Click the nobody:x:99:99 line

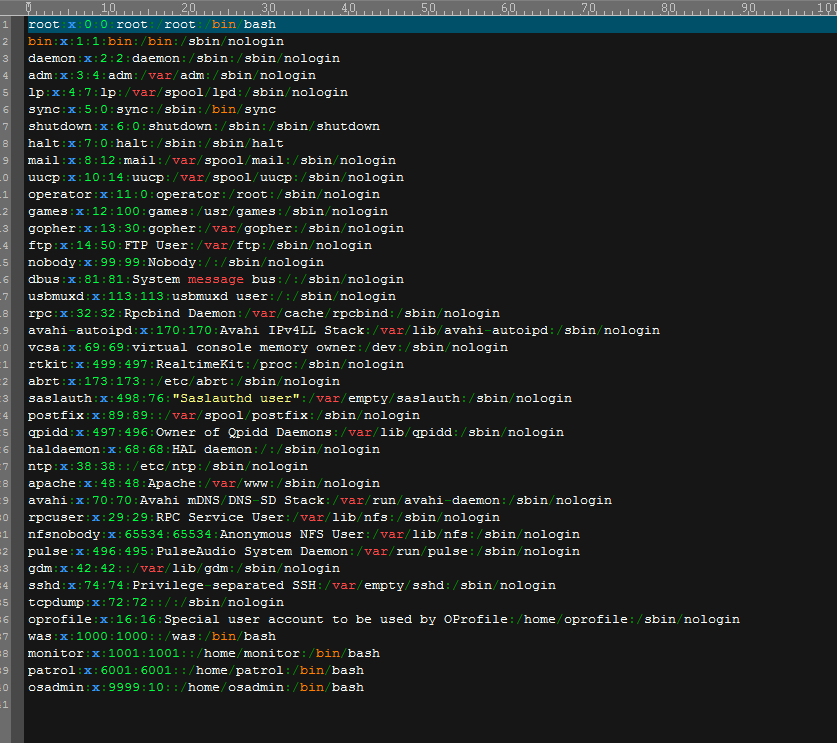coord(176,263)
